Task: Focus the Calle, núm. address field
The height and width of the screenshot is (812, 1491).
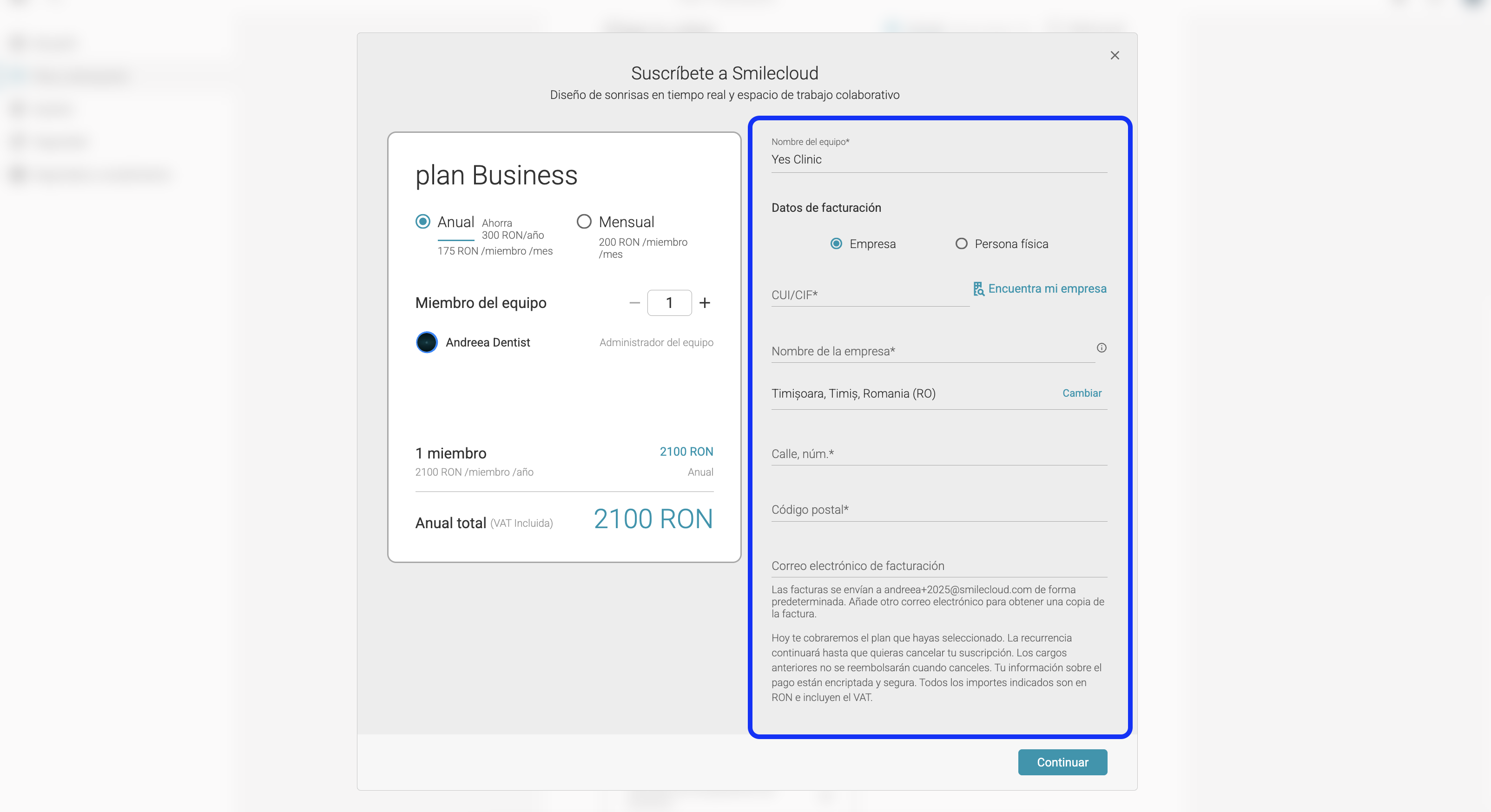Action: point(937,454)
